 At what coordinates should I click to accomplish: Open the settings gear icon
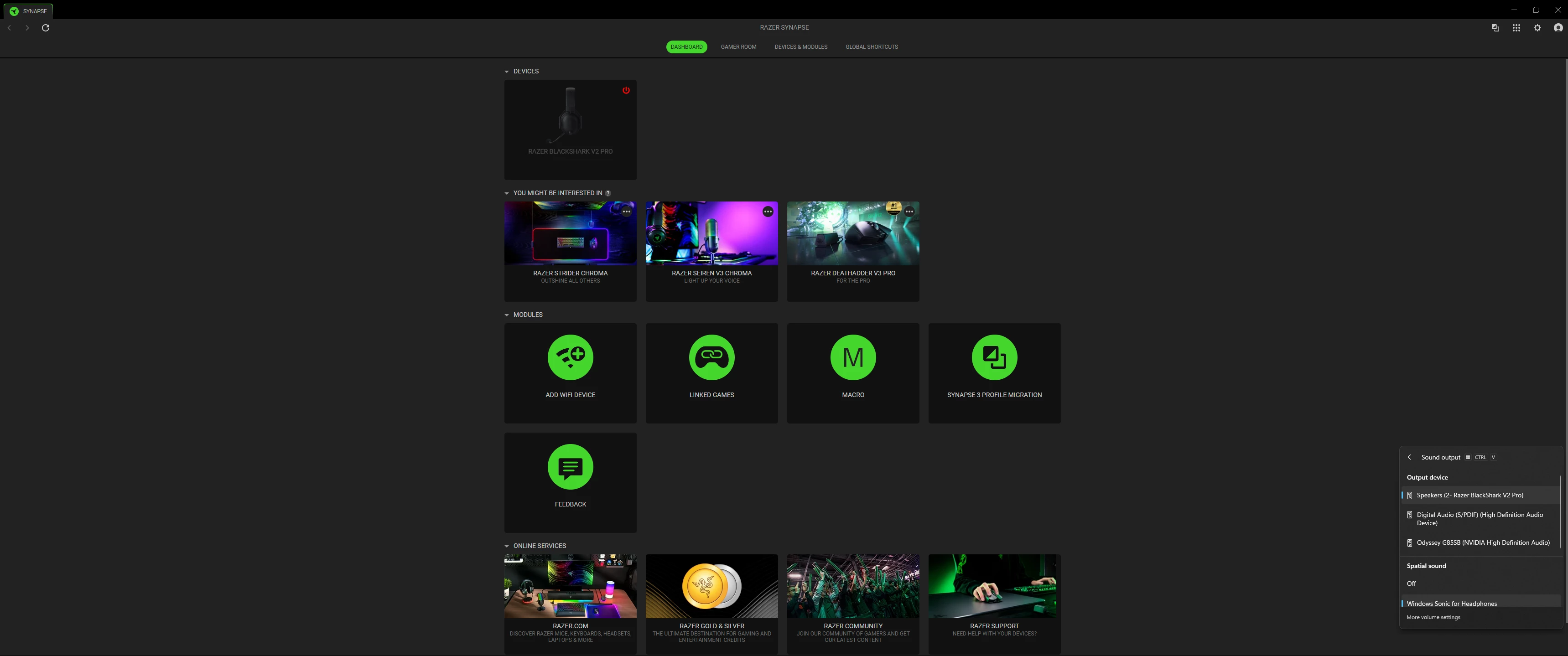pyautogui.click(x=1537, y=28)
